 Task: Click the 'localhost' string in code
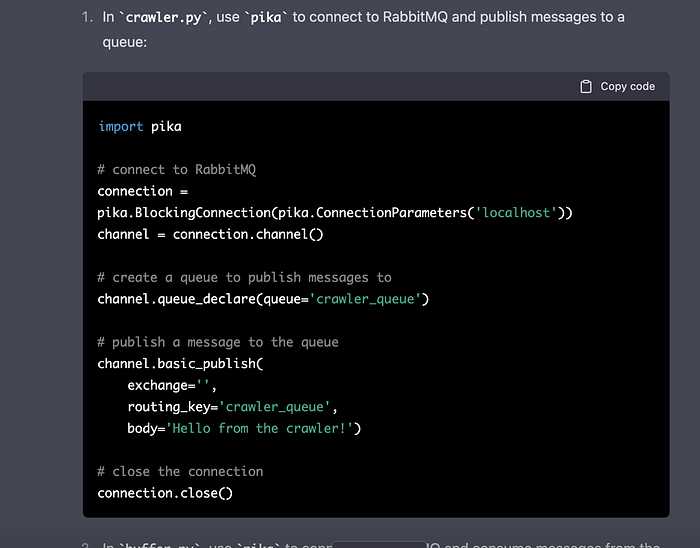516,213
